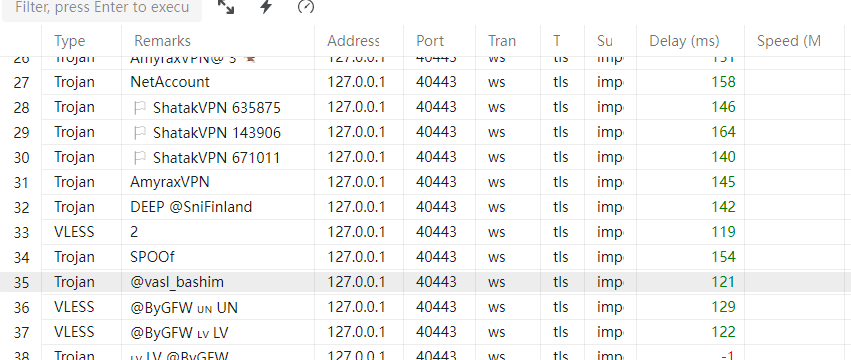The image size is (851, 360).
Task: Click the delay value 164
Action: coord(723,132)
